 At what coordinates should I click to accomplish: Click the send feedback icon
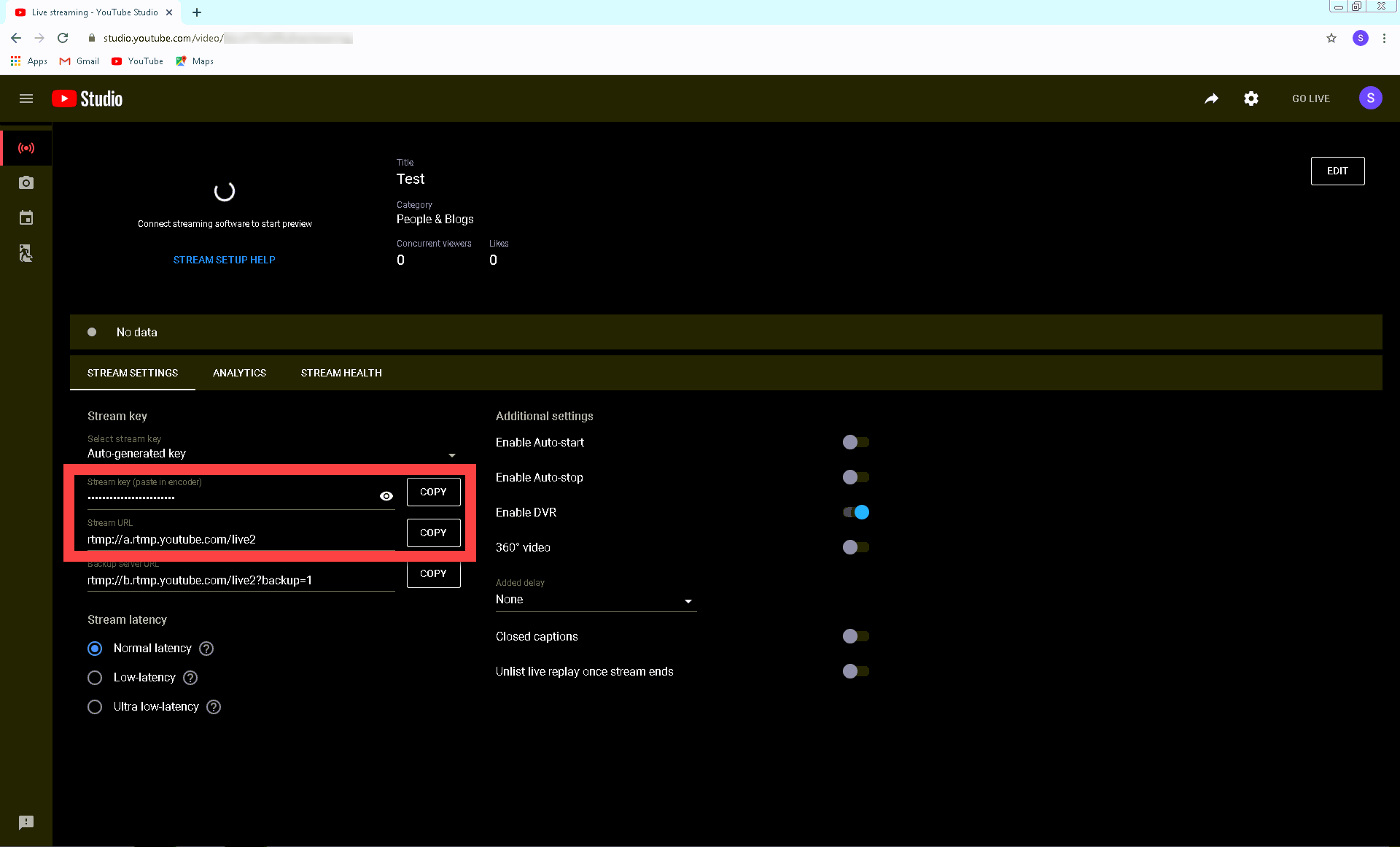pos(26,822)
